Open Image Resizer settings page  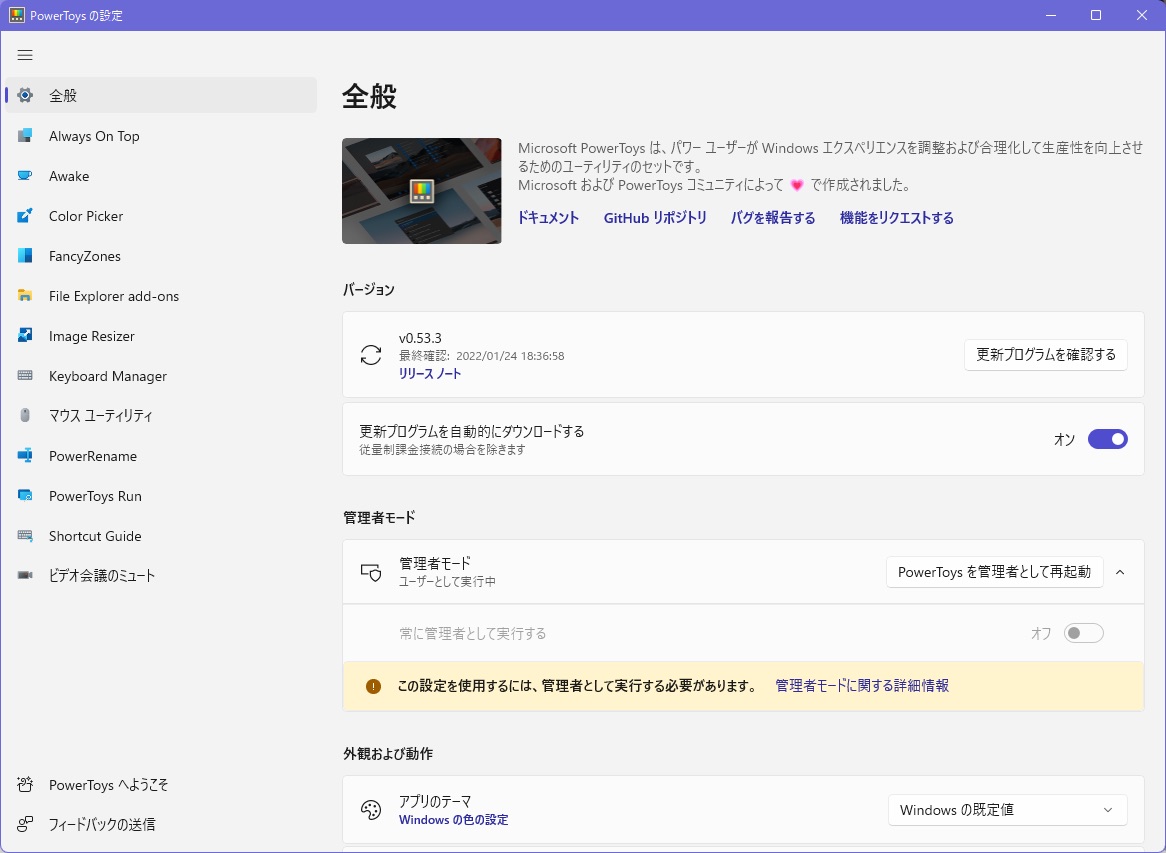coord(161,335)
